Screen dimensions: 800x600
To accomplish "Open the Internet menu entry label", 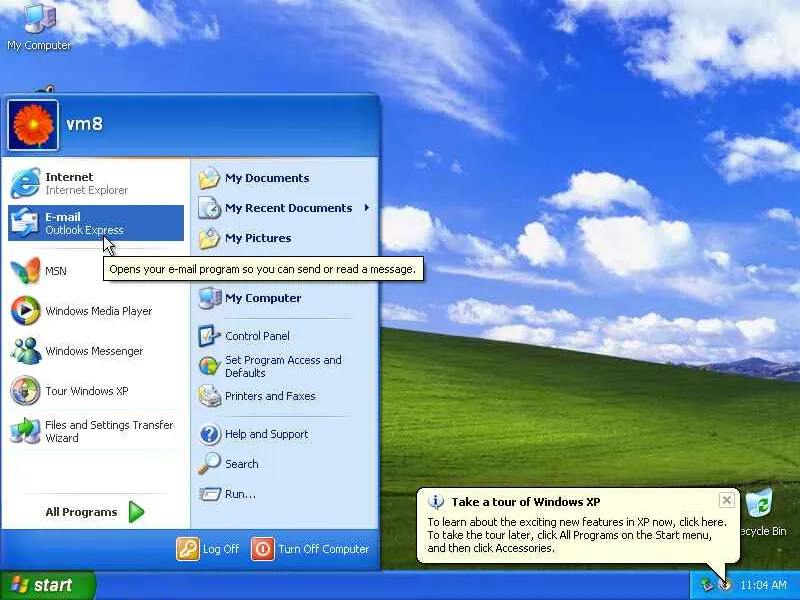I will (69, 177).
